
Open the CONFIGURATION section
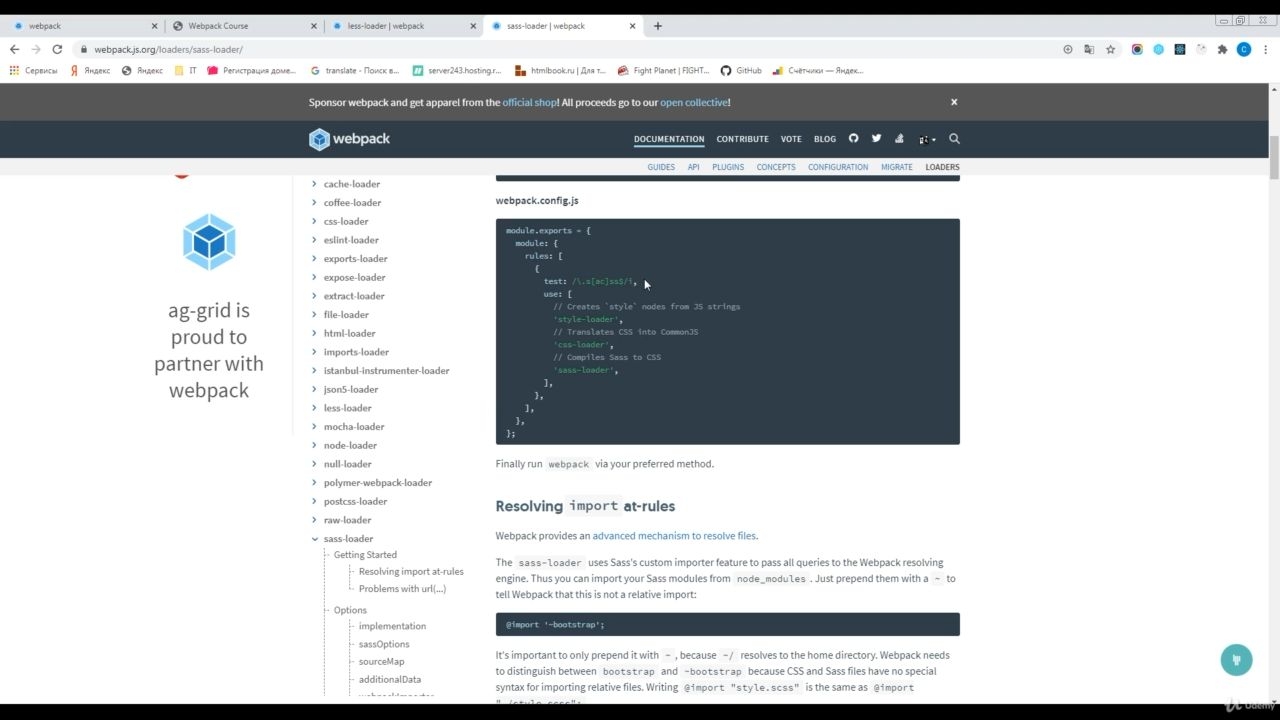click(838, 167)
